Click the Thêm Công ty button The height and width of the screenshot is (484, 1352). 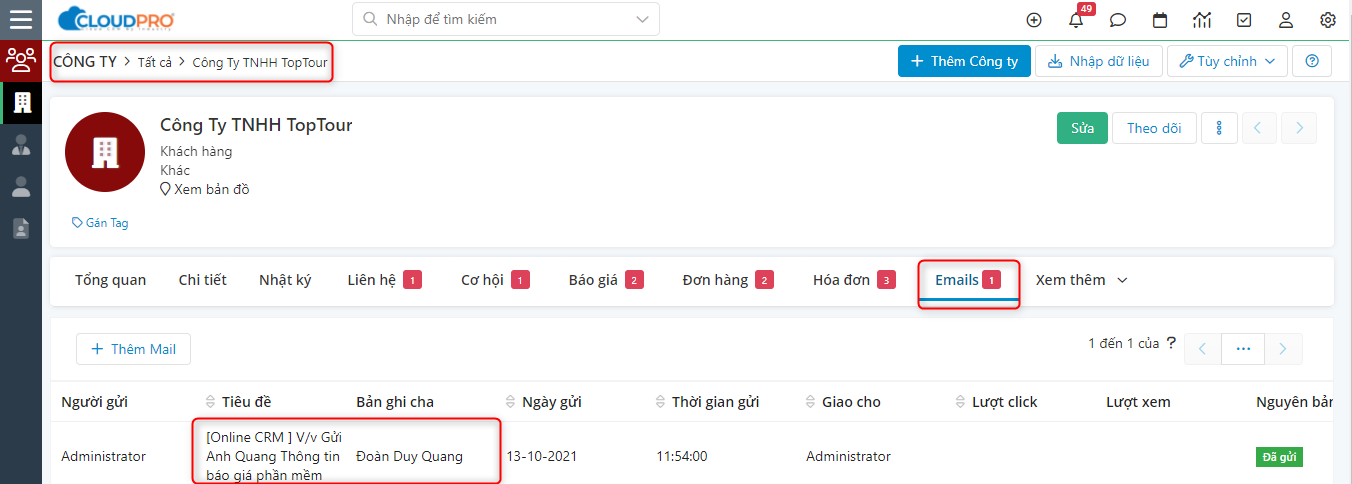pos(964,61)
